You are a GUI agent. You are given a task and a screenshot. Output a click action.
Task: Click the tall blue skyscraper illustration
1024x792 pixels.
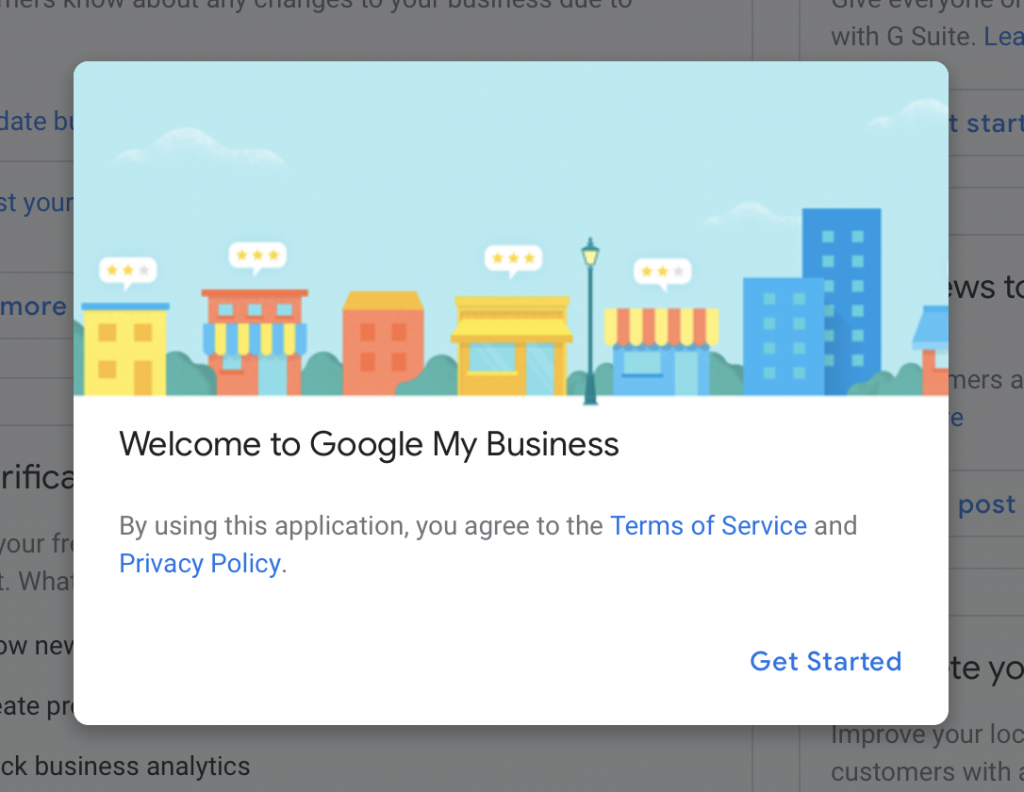[x=841, y=290]
